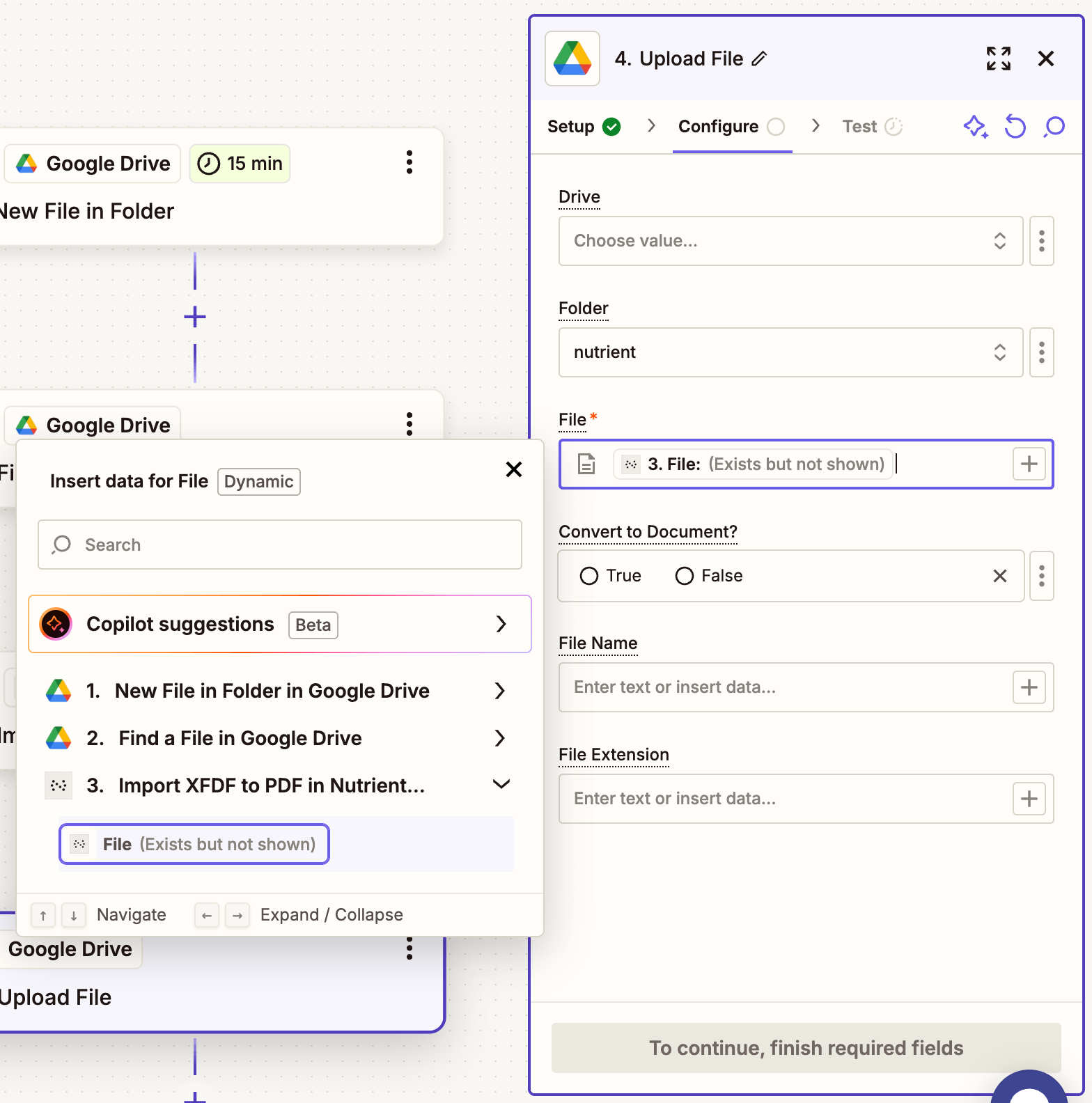Click the Dynamic badge
The width and height of the screenshot is (1092, 1103).
click(259, 482)
